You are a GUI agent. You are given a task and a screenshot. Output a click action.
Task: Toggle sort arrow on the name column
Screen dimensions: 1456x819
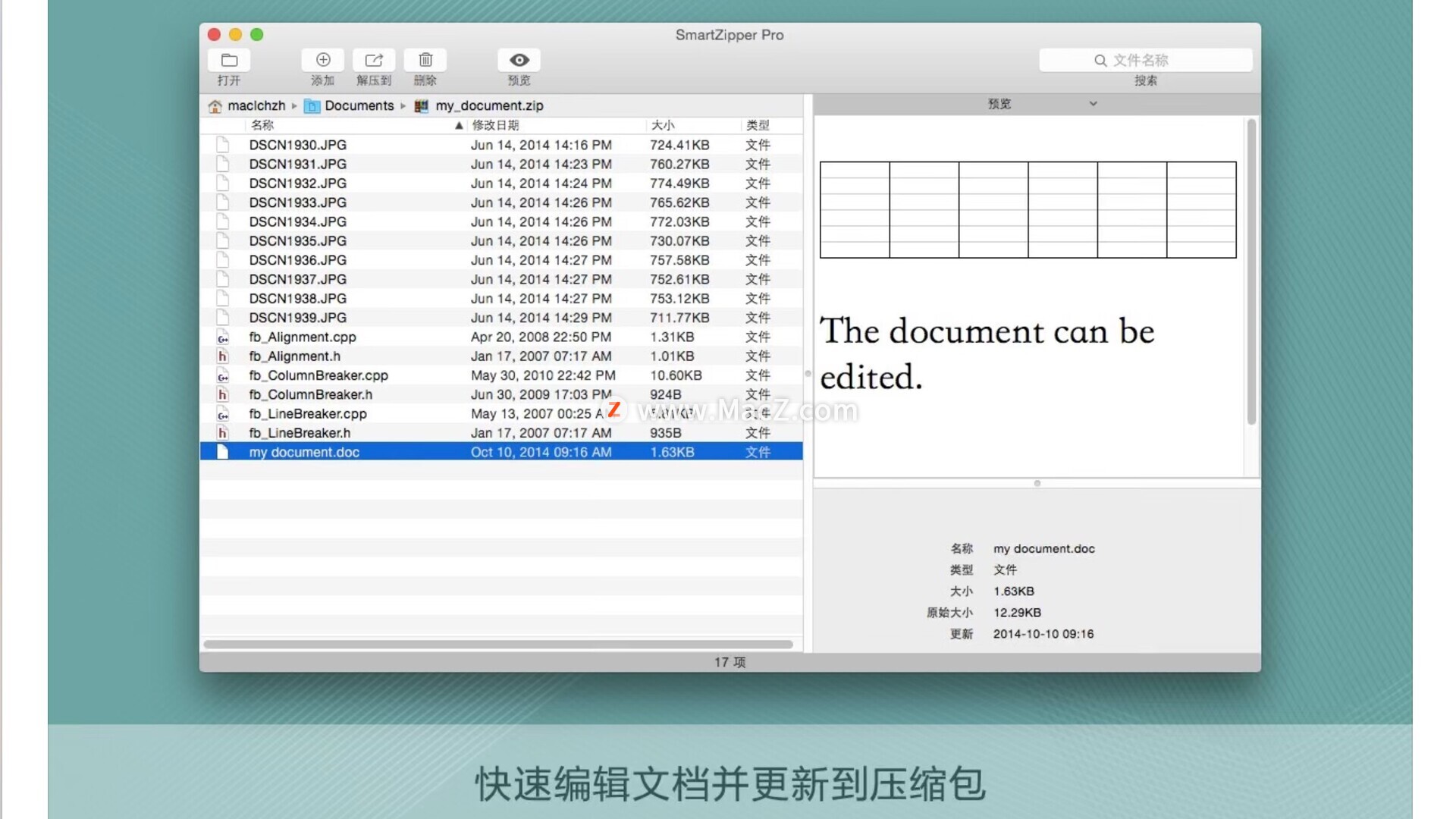(459, 126)
